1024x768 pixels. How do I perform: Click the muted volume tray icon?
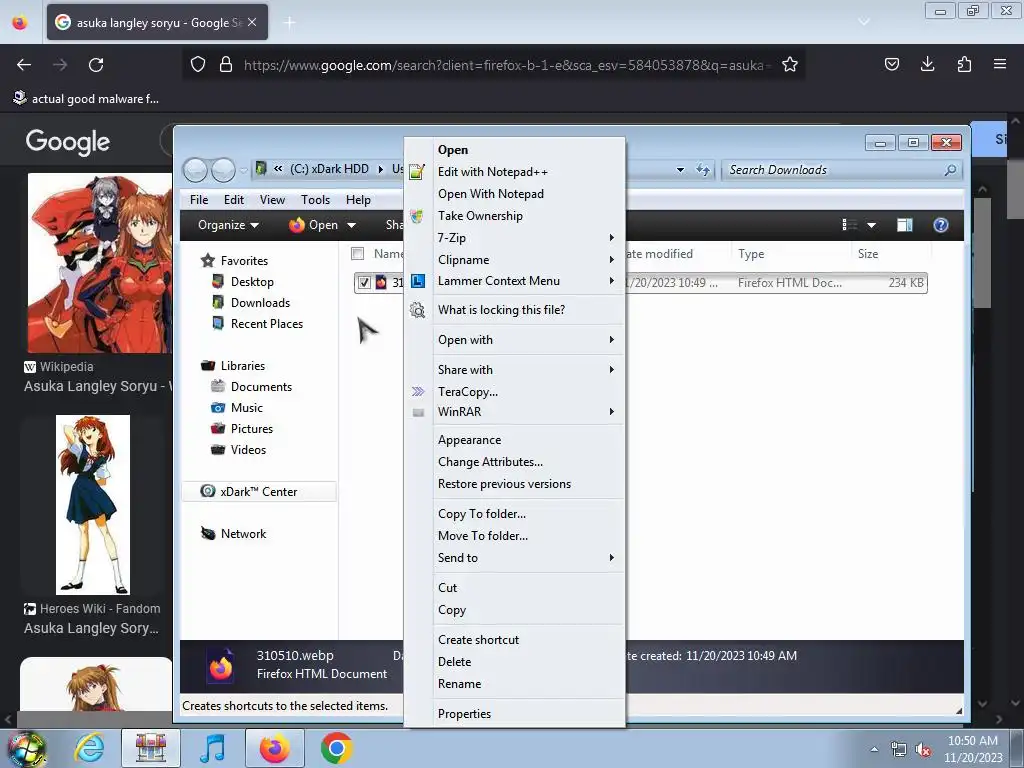[x=923, y=750]
